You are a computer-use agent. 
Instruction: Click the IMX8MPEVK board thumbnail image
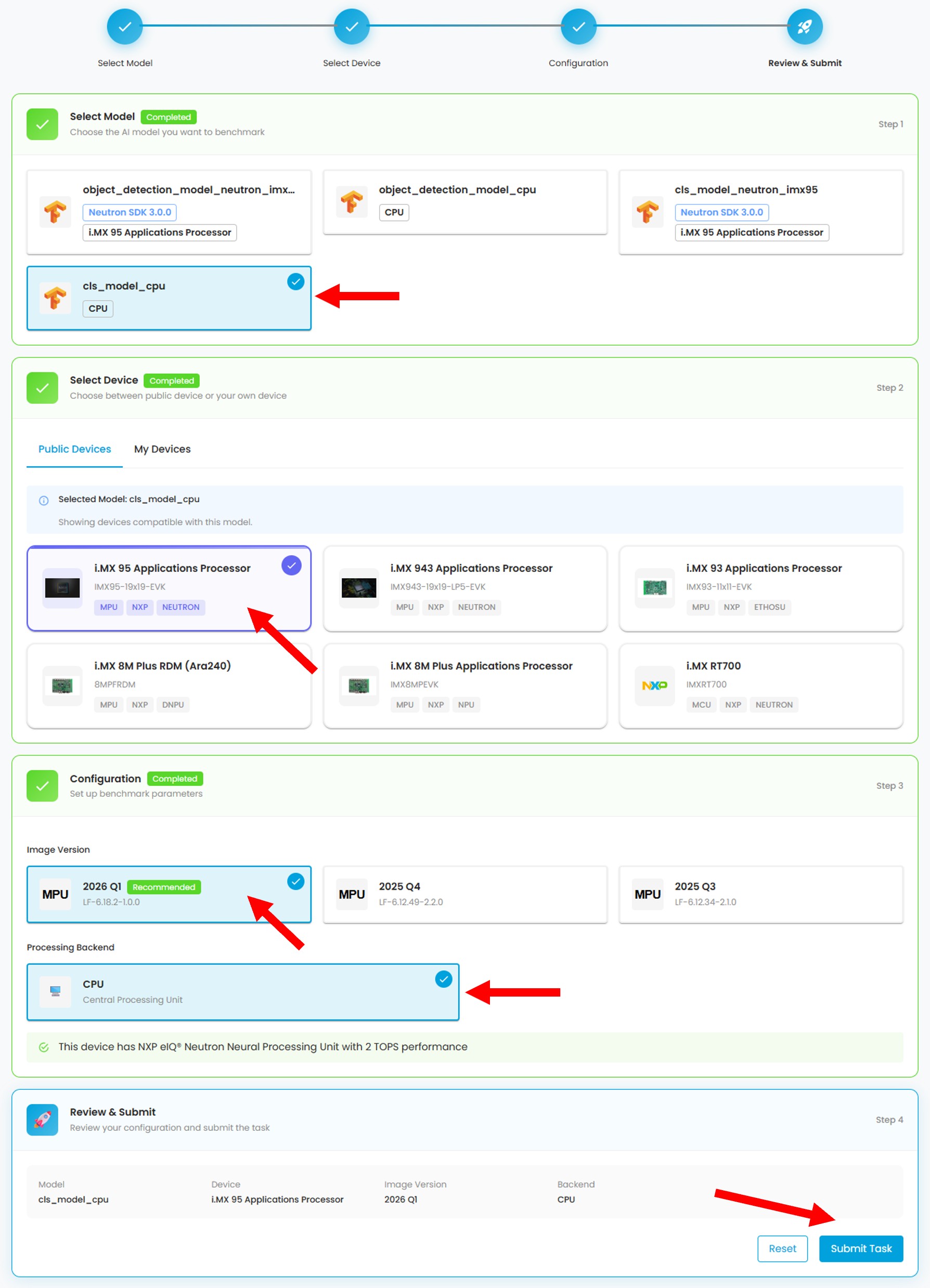pos(359,685)
